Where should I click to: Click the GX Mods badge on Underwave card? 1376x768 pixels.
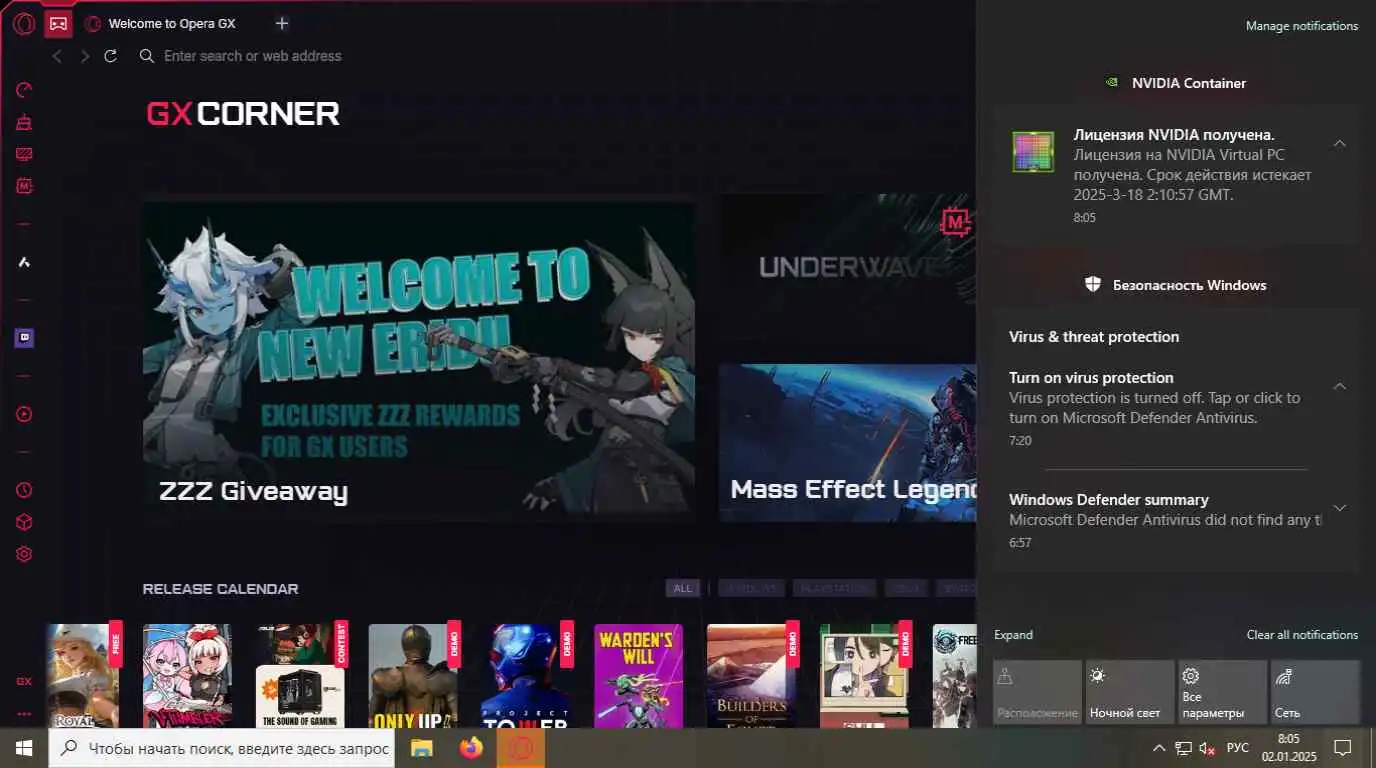[x=955, y=221]
